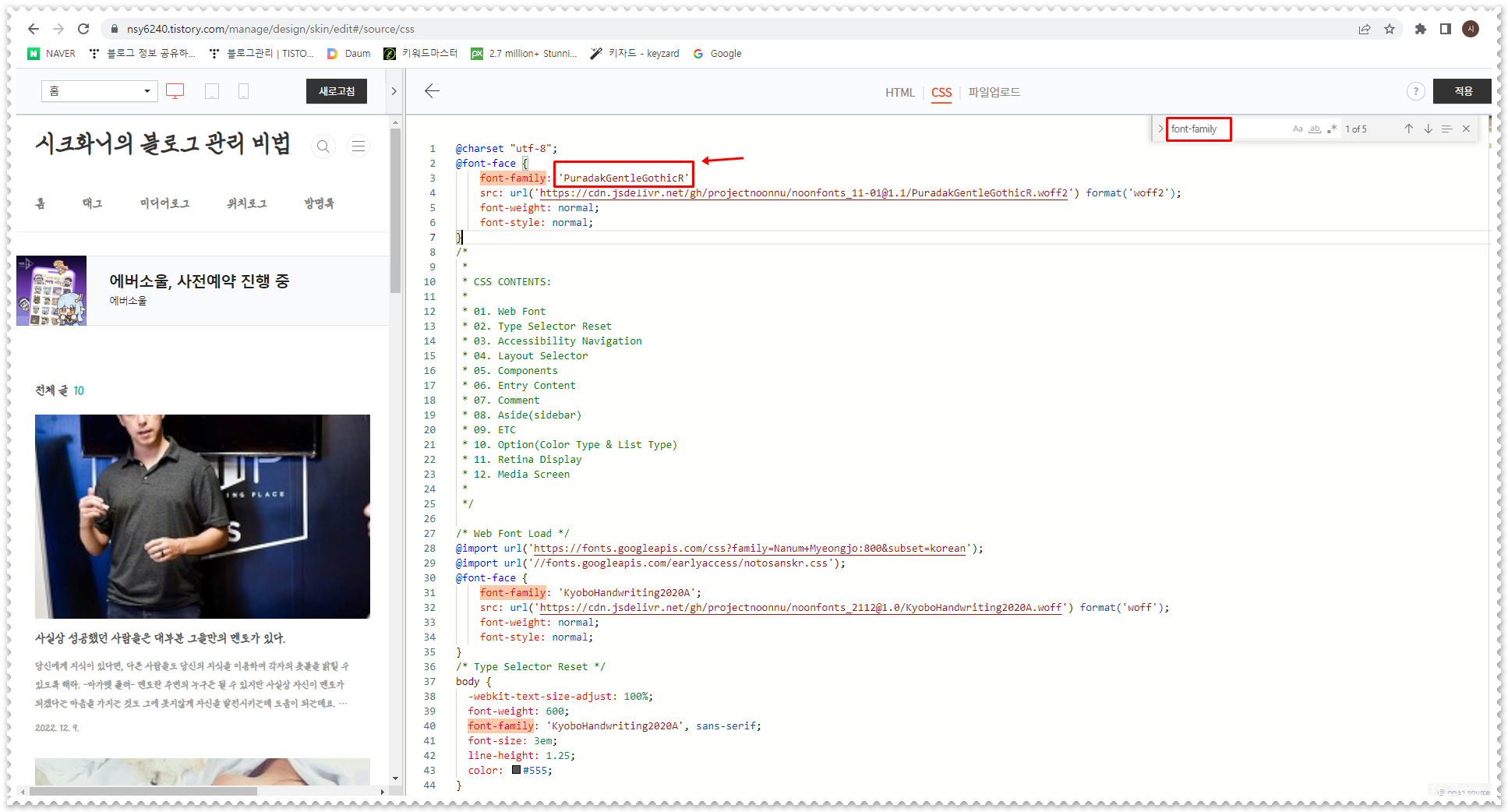
Task: Go to next search match
Action: click(1428, 129)
